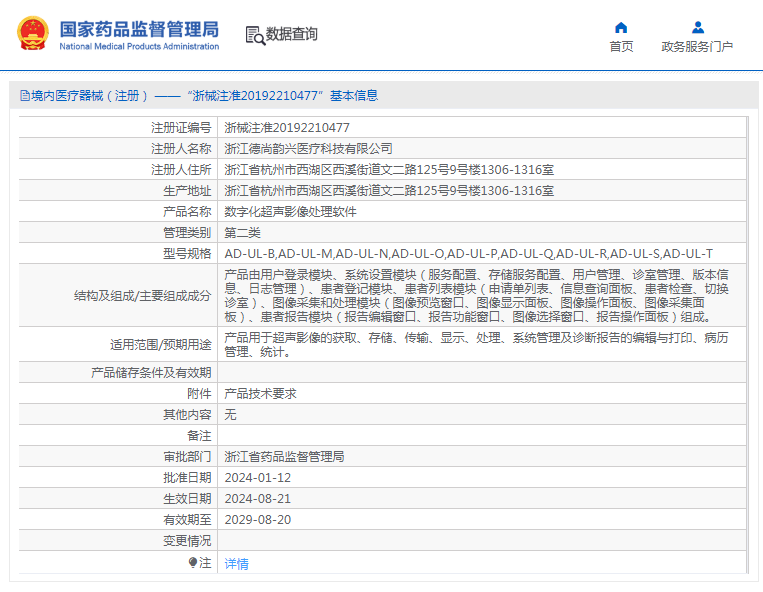Click model list starting AD-UL-B
Image resolution: width=763 pixels, height=592 pixels.
469,254
